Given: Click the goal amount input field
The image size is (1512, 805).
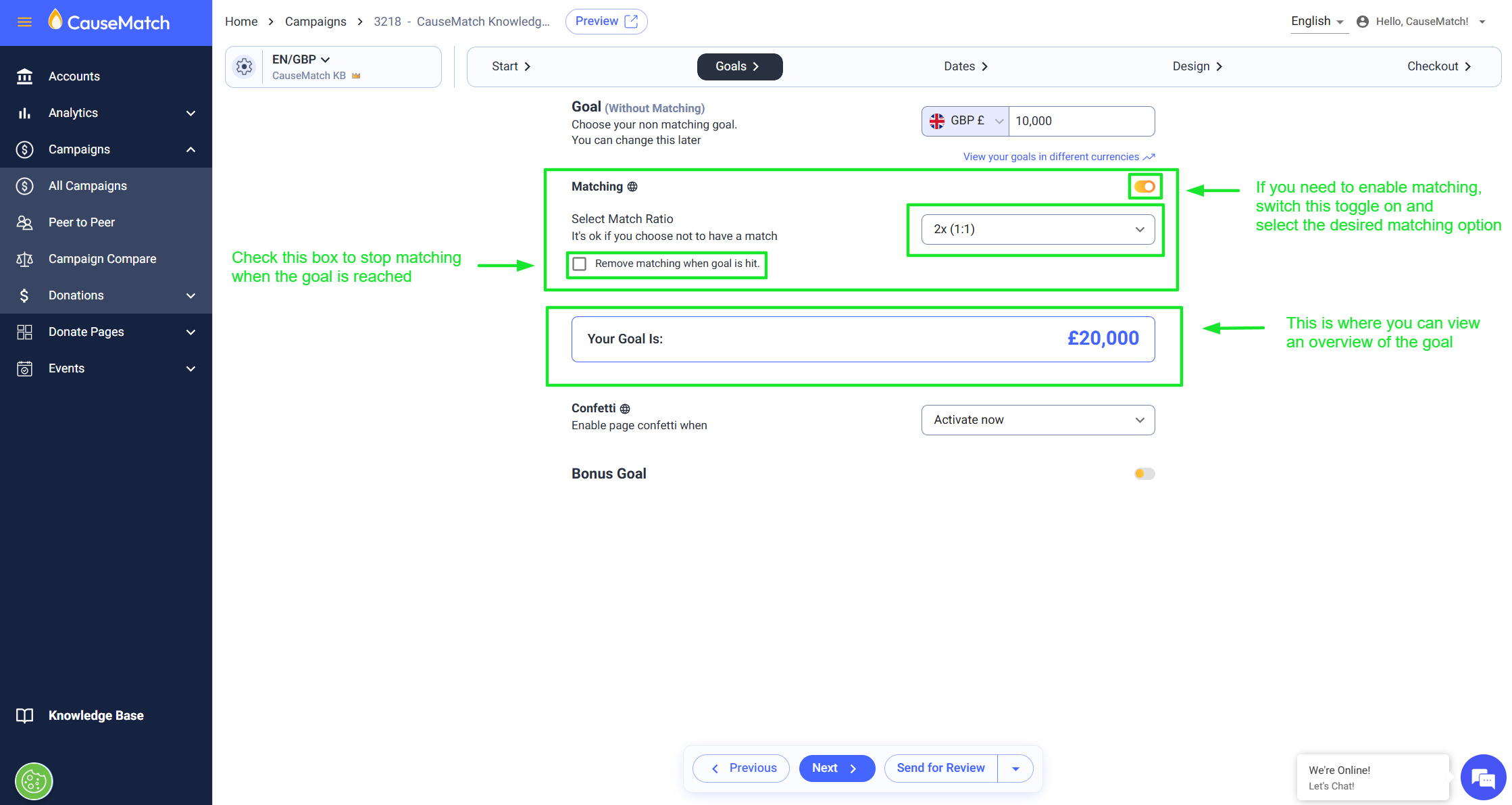Looking at the screenshot, I should [1081, 121].
